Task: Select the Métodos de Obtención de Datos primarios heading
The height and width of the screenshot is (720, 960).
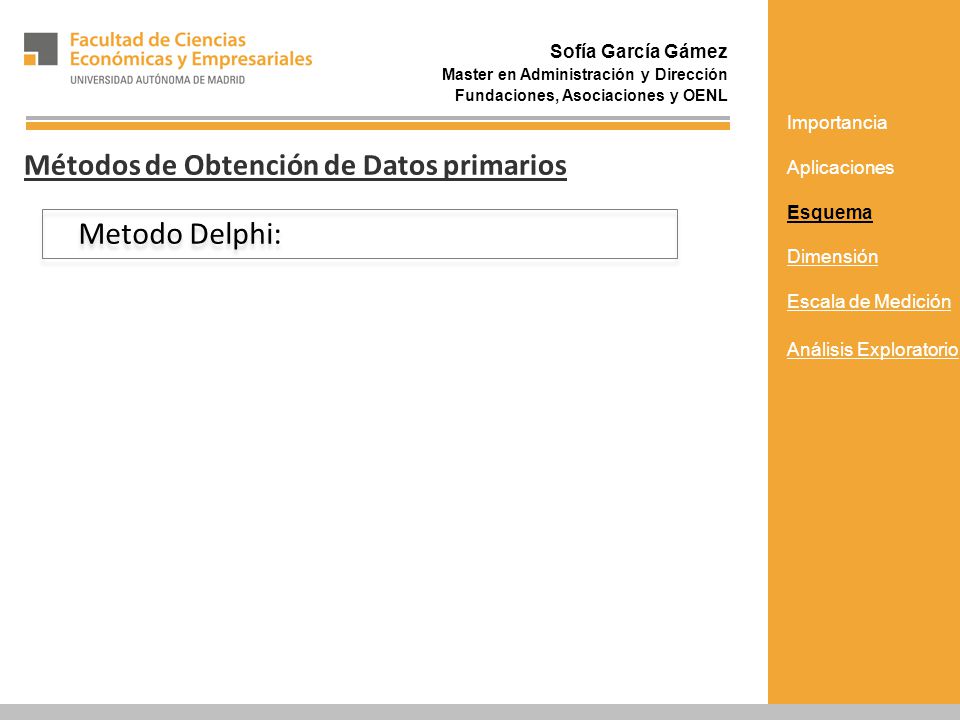Action: [x=295, y=165]
